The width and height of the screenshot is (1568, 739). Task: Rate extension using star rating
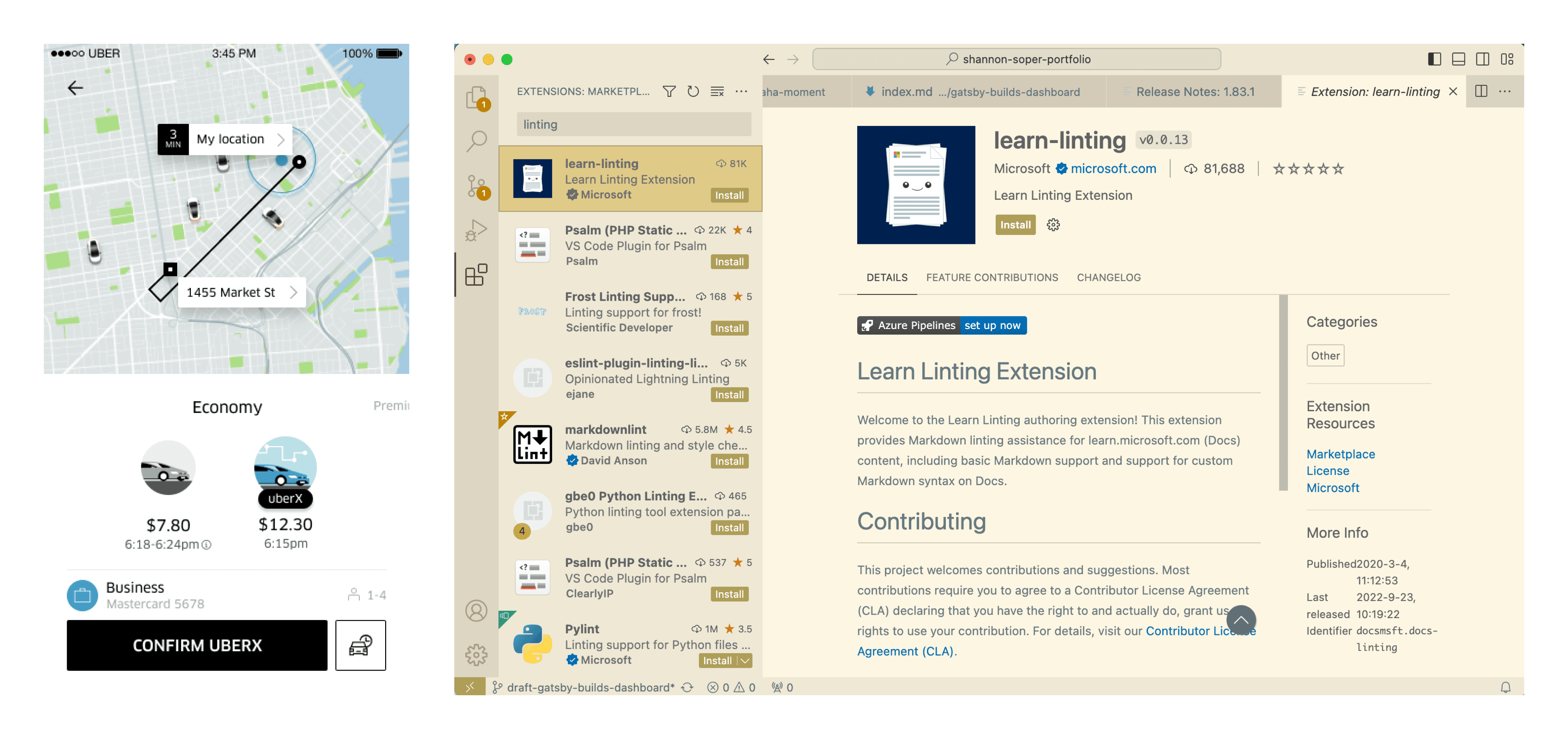pyautogui.click(x=1308, y=169)
